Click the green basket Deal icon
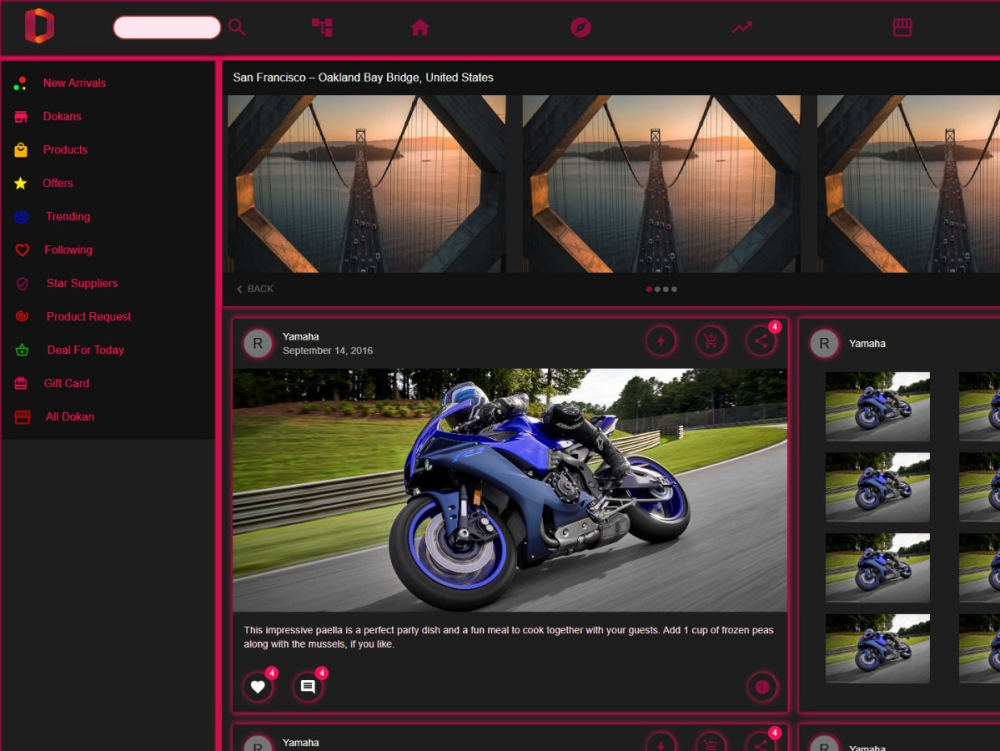Screen dimensions: 1000x751 (x=22, y=350)
